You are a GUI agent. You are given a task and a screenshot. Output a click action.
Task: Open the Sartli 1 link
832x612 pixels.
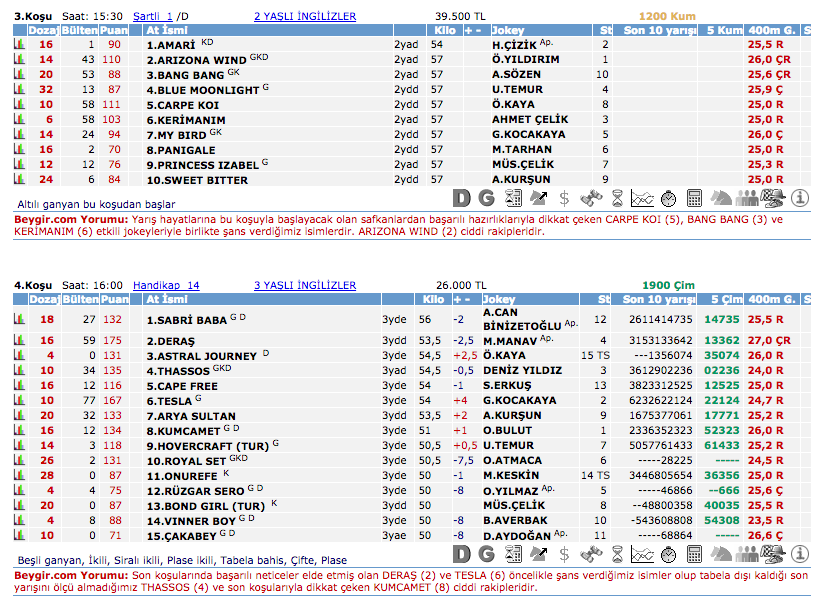coord(153,17)
